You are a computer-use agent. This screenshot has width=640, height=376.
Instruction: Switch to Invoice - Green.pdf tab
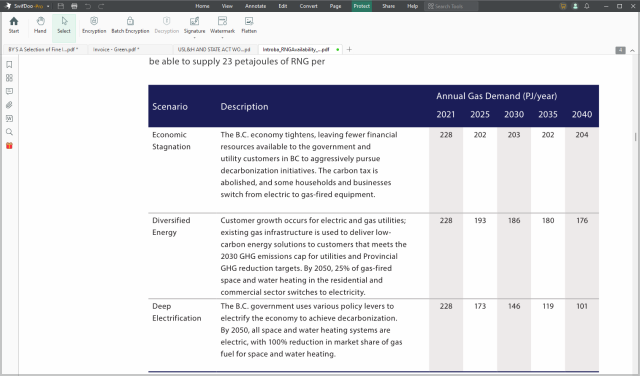coord(130,49)
